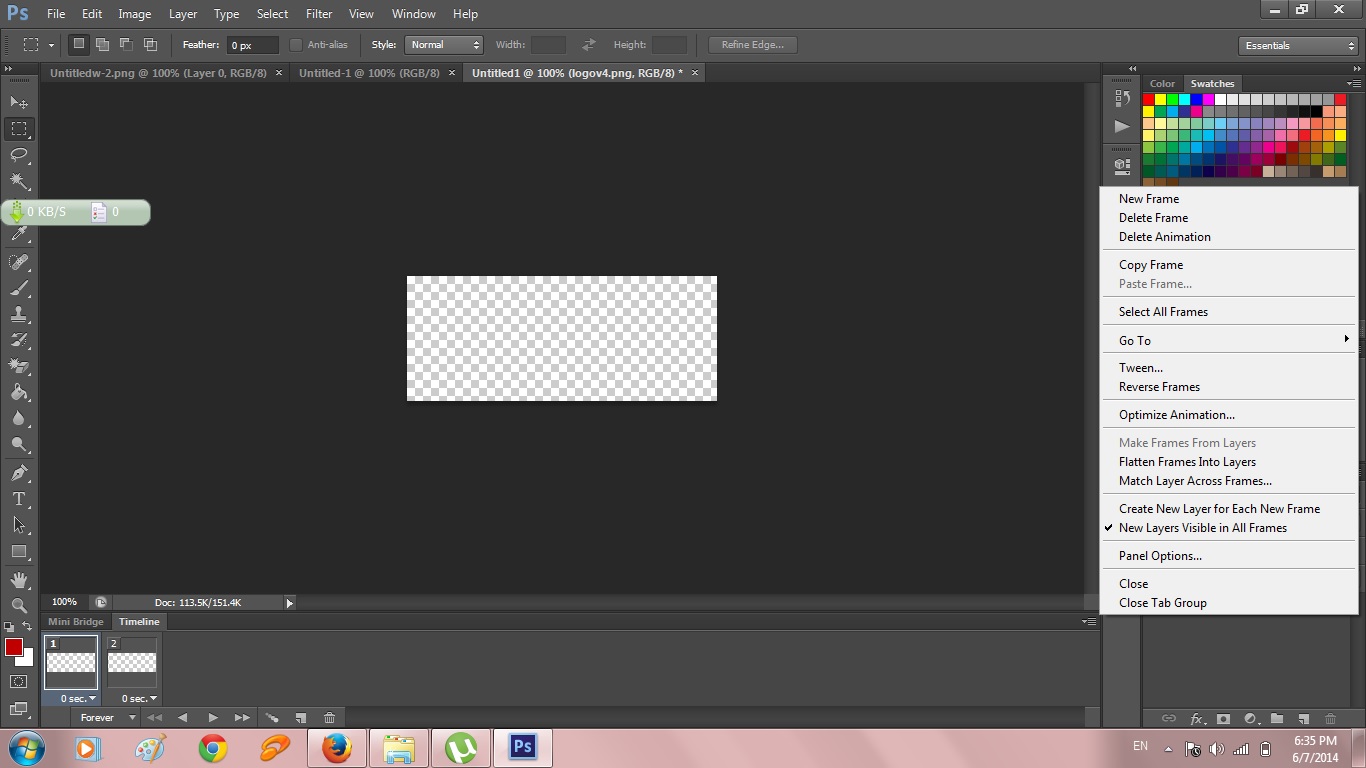Open the Essentials workspace dropdown
Viewport: 1366px width, 768px height.
[x=1298, y=46]
